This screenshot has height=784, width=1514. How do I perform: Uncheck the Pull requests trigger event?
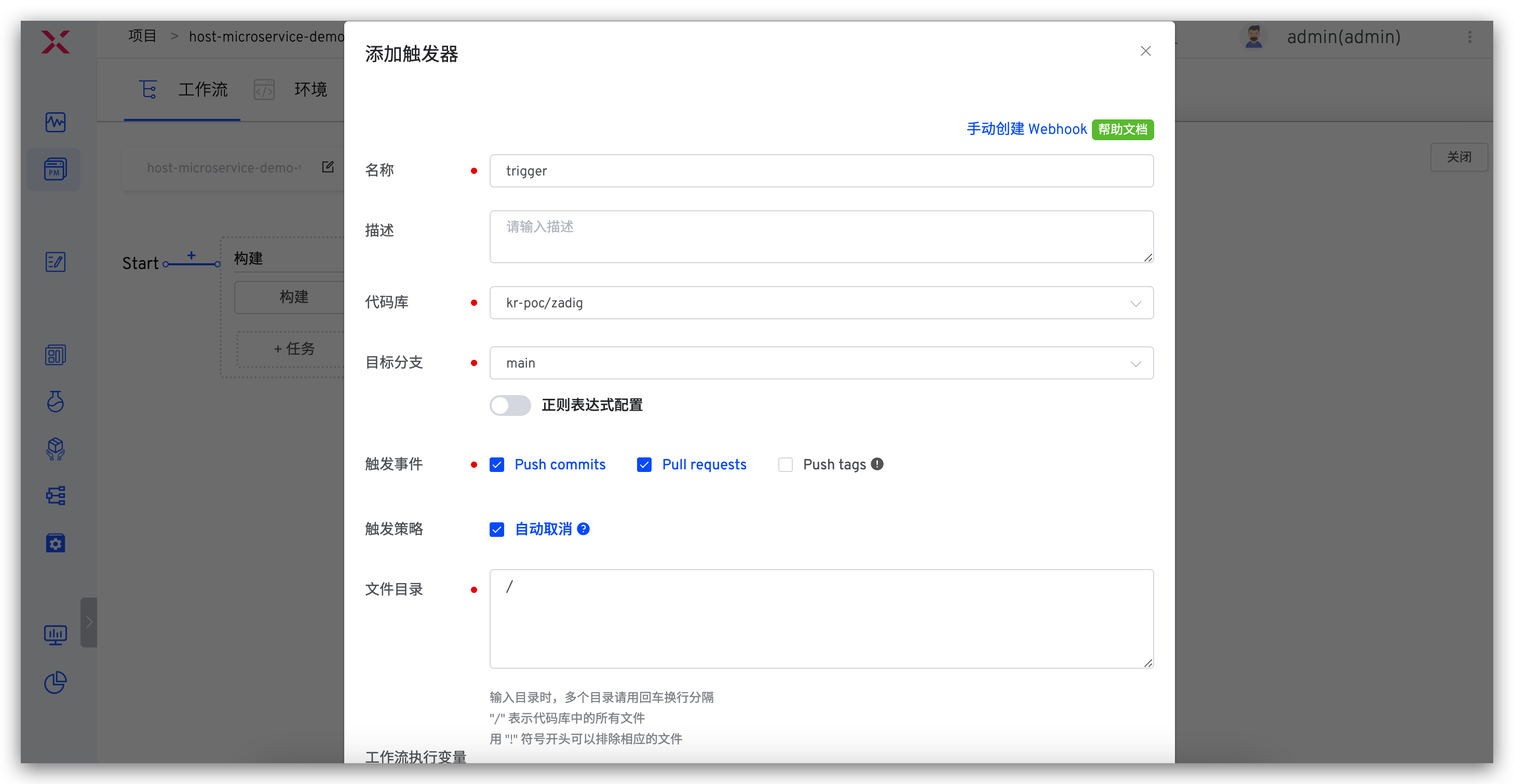tap(644, 464)
